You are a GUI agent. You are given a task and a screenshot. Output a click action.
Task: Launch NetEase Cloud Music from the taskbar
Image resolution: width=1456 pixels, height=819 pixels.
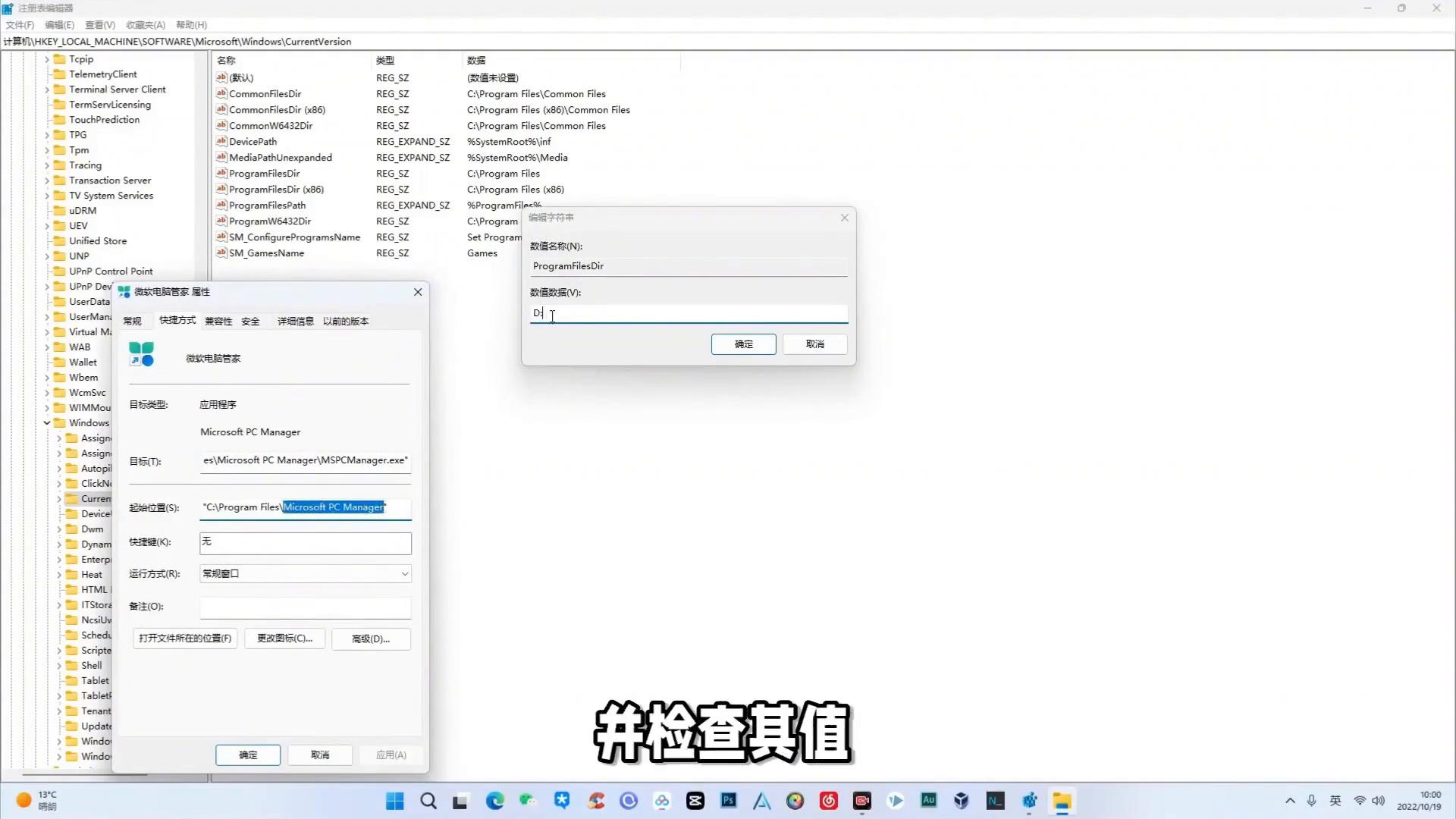click(x=828, y=800)
